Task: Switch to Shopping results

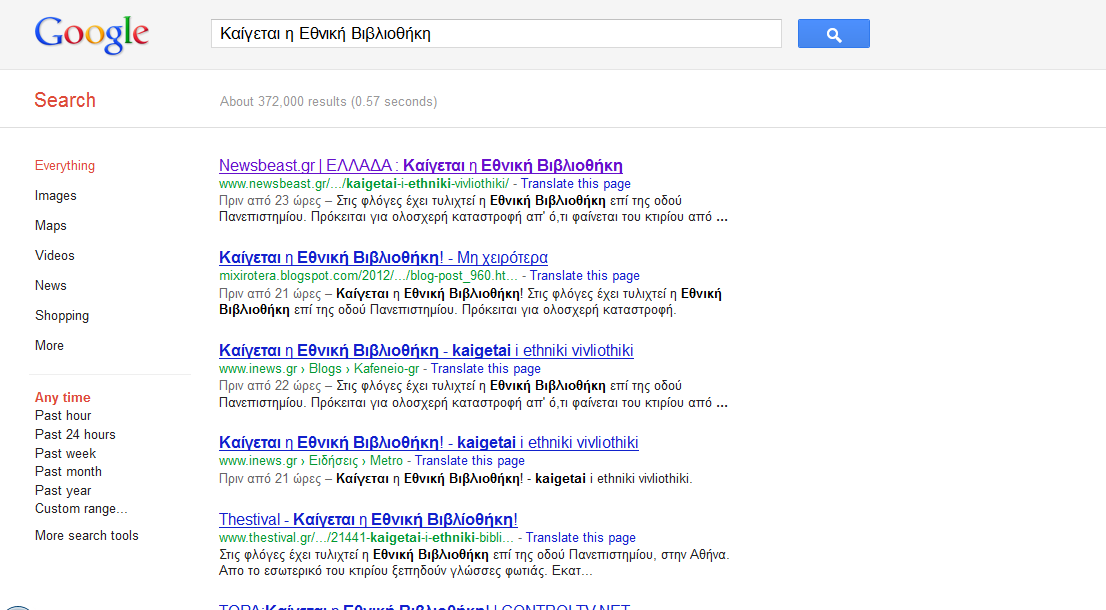Action: tap(62, 315)
